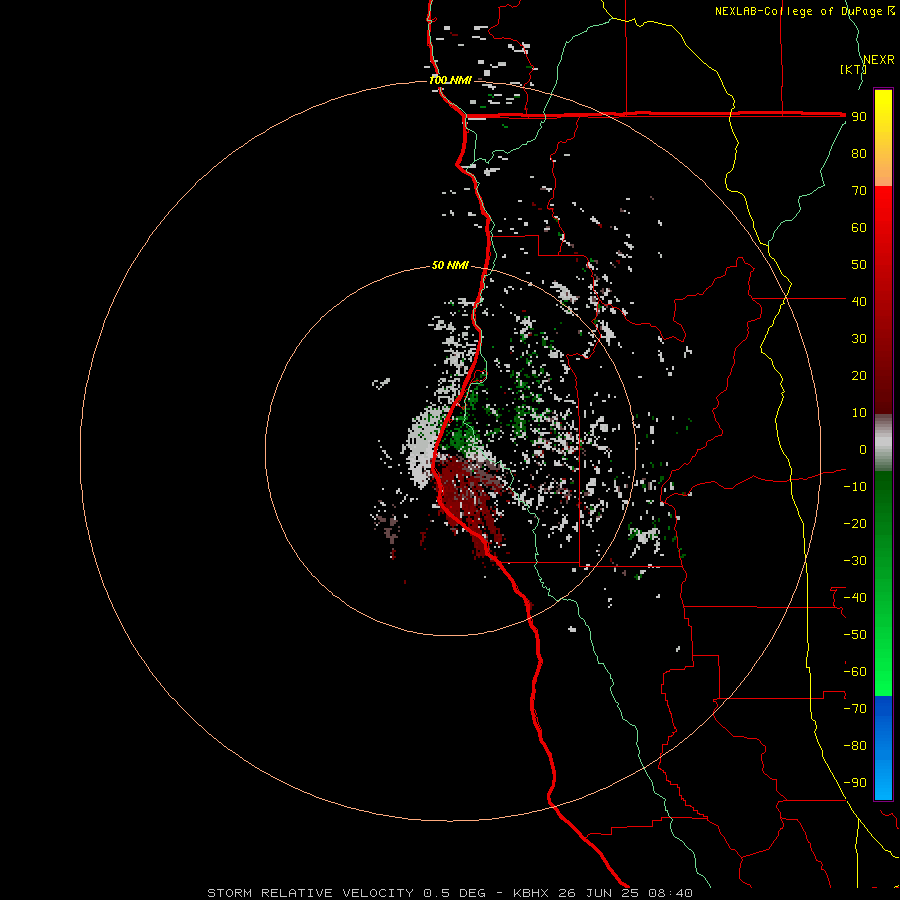The height and width of the screenshot is (900, 900).
Task: Click the 90 value on velocity scale
Action: 859,117
